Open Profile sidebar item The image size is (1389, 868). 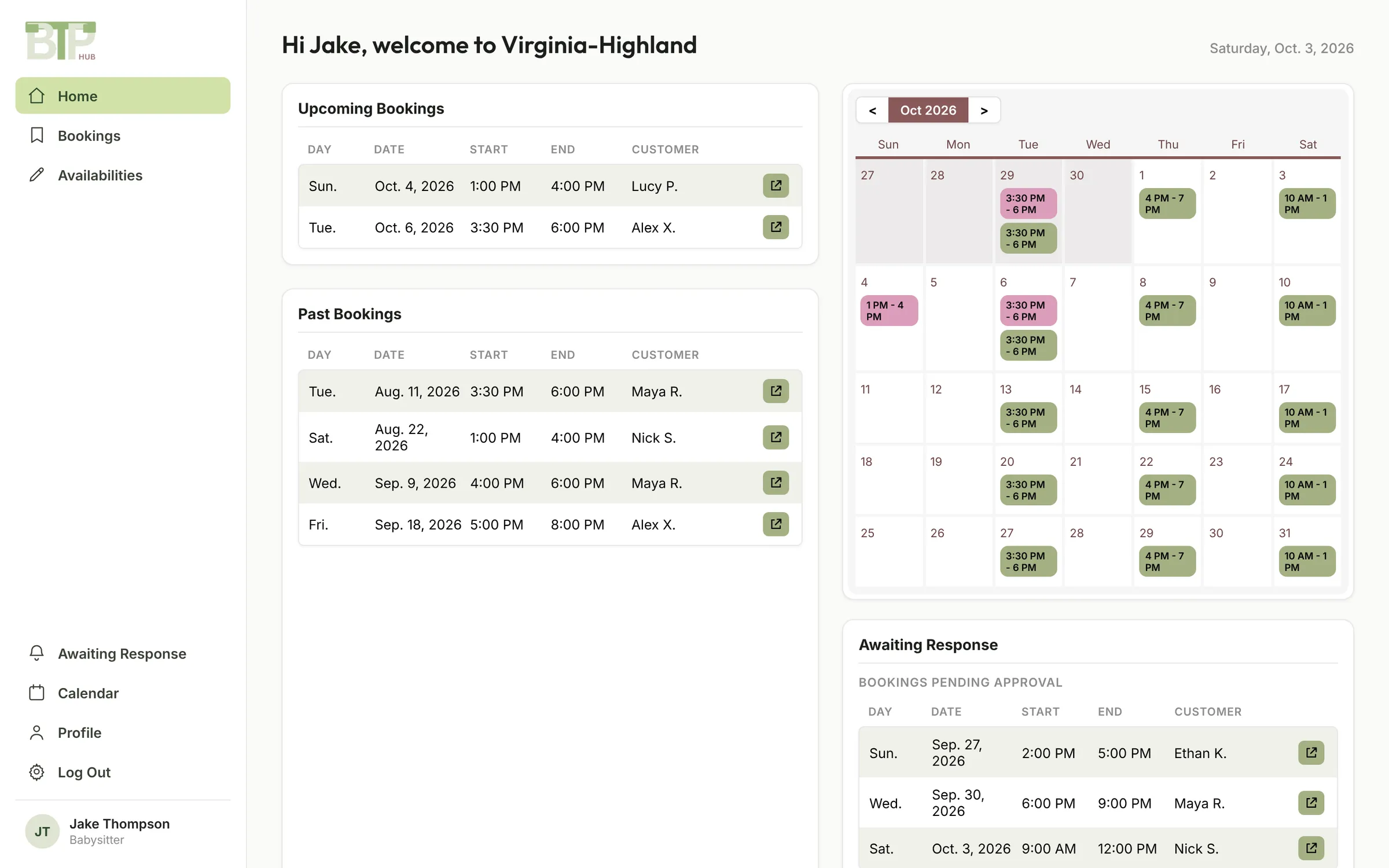point(123,733)
